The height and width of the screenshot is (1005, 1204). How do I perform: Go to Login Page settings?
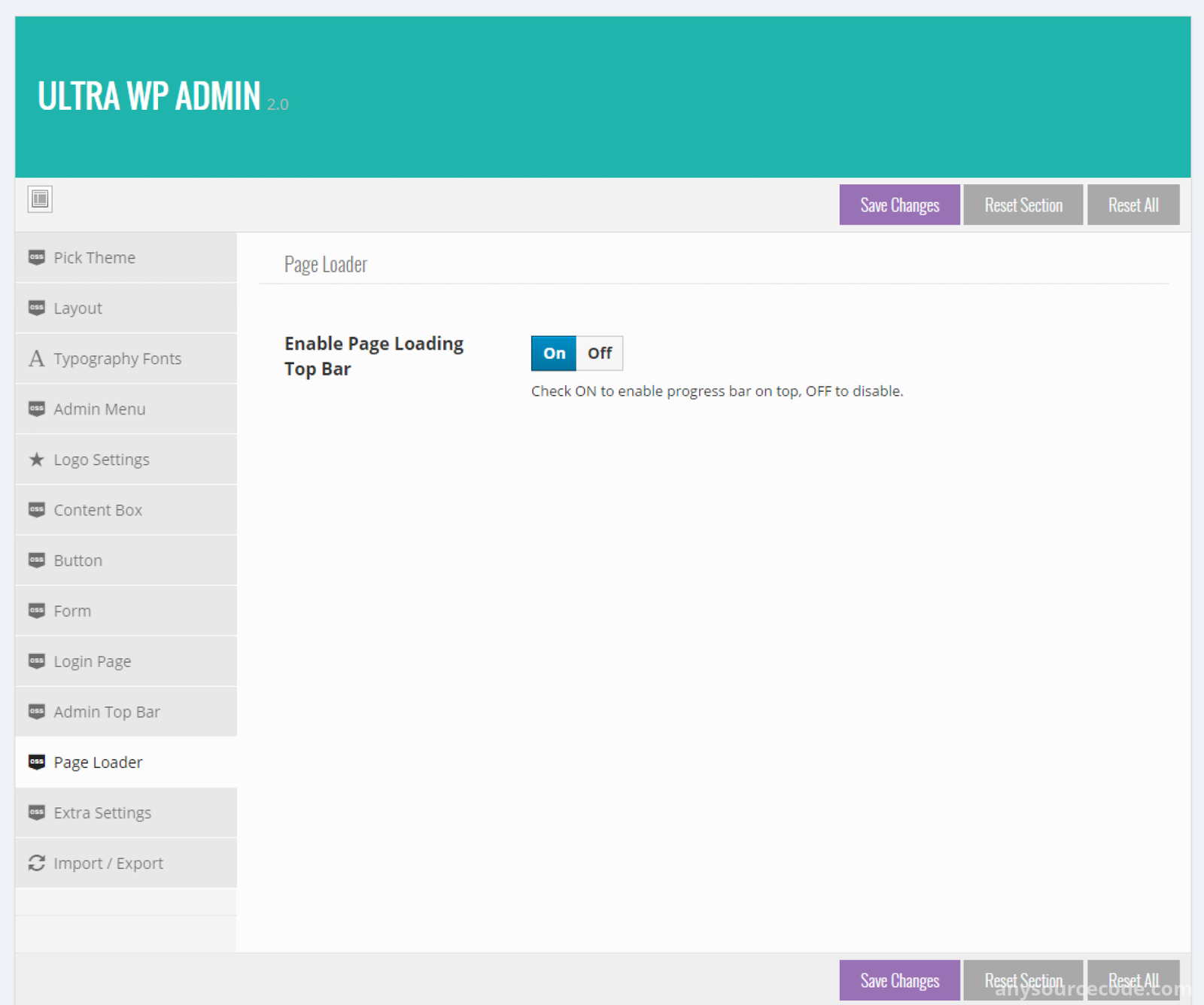pyautogui.click(x=126, y=660)
